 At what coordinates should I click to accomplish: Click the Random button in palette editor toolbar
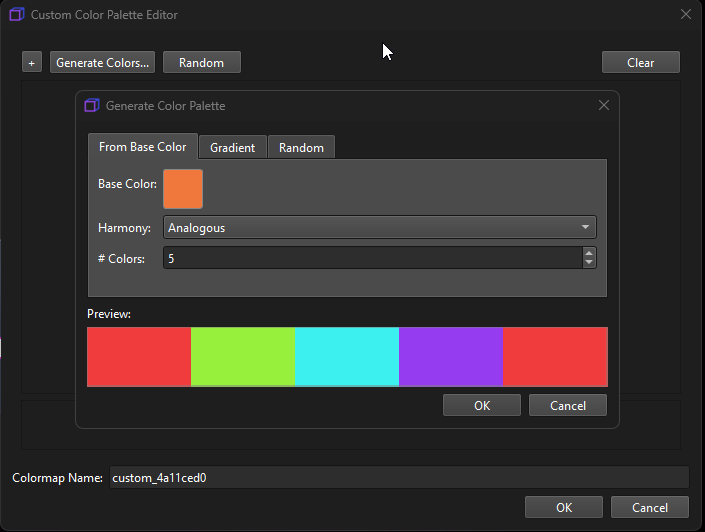coord(201,62)
